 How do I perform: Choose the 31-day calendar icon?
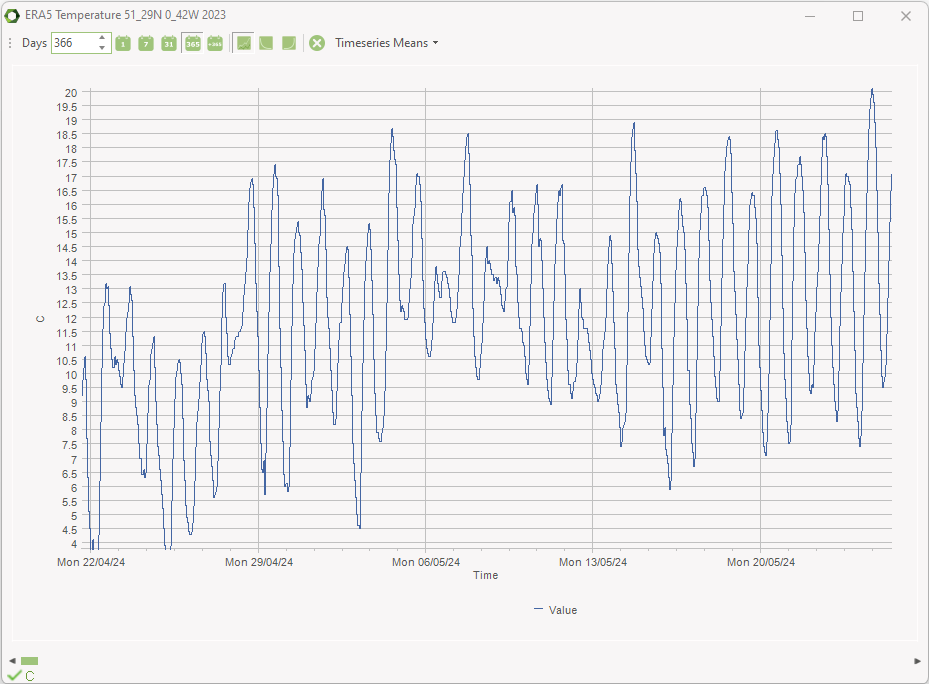click(x=169, y=43)
